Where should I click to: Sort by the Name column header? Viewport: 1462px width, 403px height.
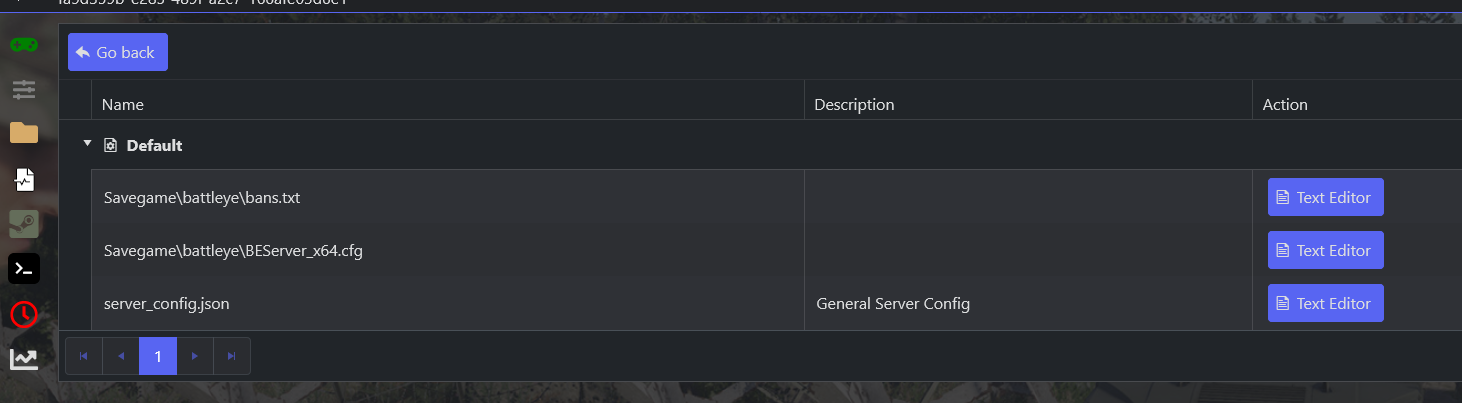pyautogui.click(x=123, y=104)
